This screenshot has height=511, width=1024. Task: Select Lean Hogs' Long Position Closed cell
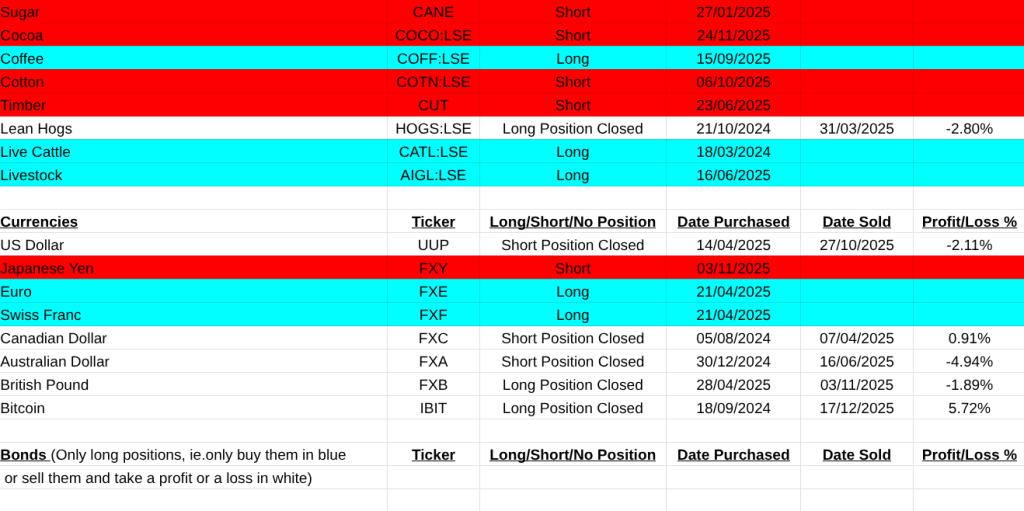[x=572, y=128]
